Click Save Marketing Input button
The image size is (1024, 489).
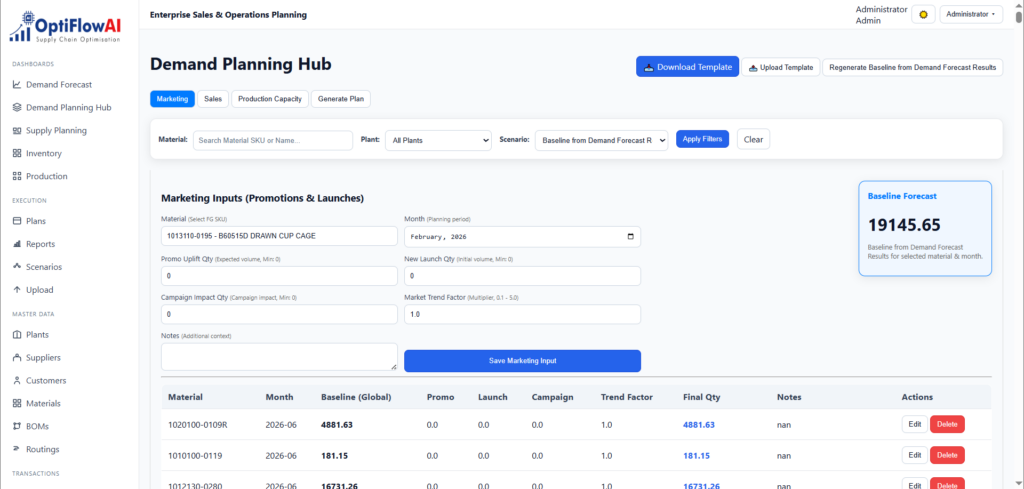pos(522,361)
